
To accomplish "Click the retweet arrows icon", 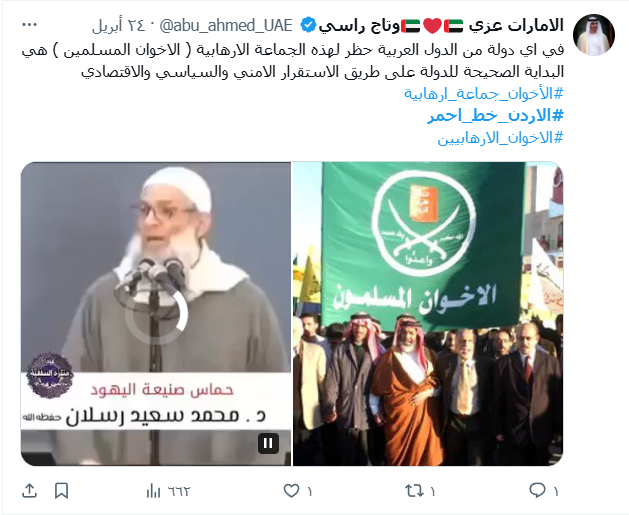I will (414, 490).
